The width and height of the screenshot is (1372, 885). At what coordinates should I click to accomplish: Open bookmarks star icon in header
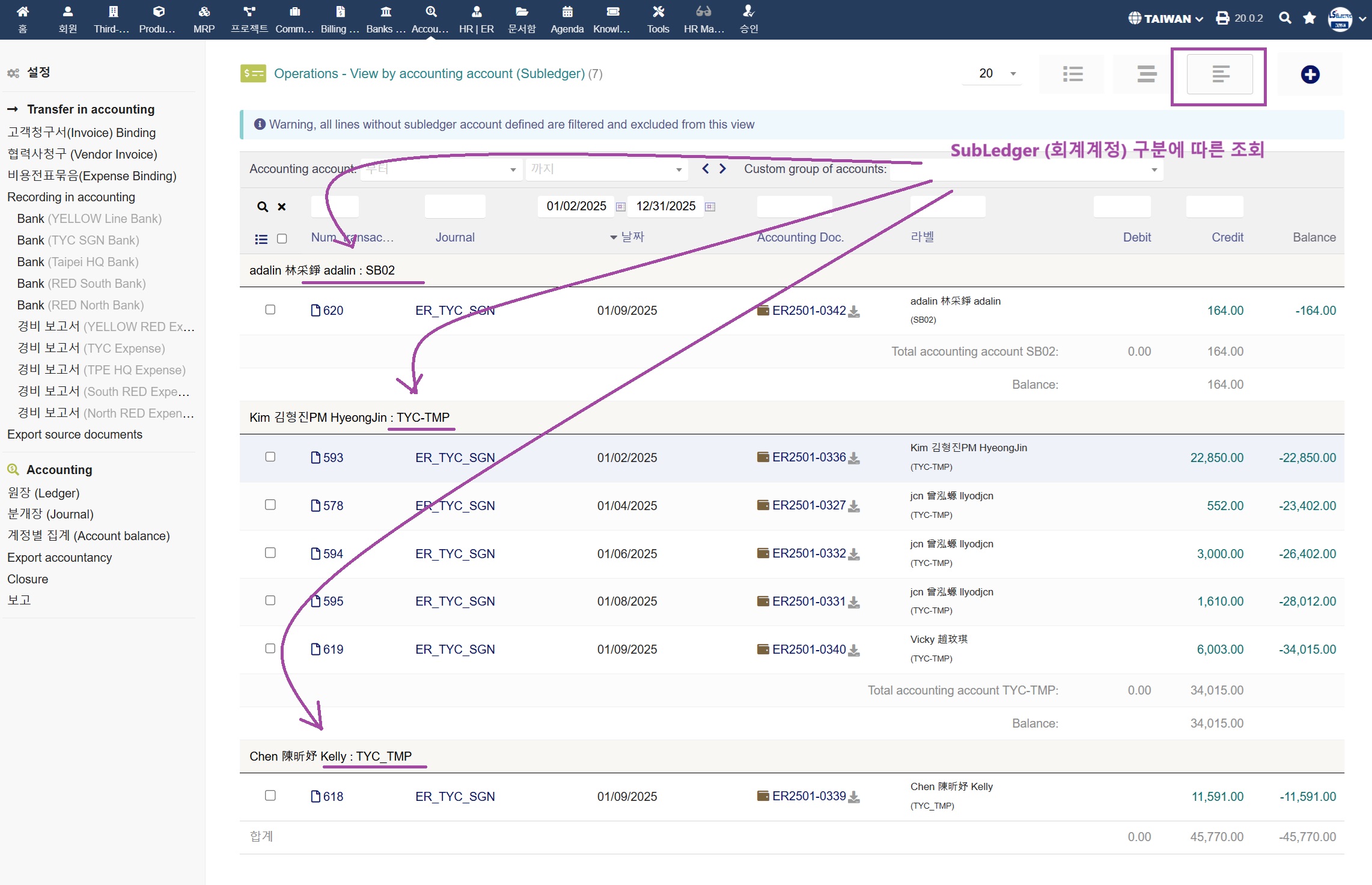(1309, 18)
